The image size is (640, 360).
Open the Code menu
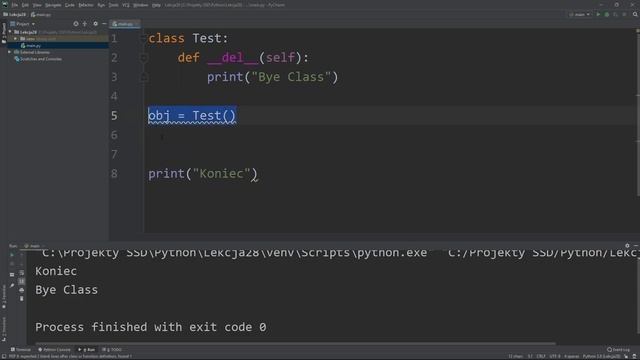click(70, 5)
